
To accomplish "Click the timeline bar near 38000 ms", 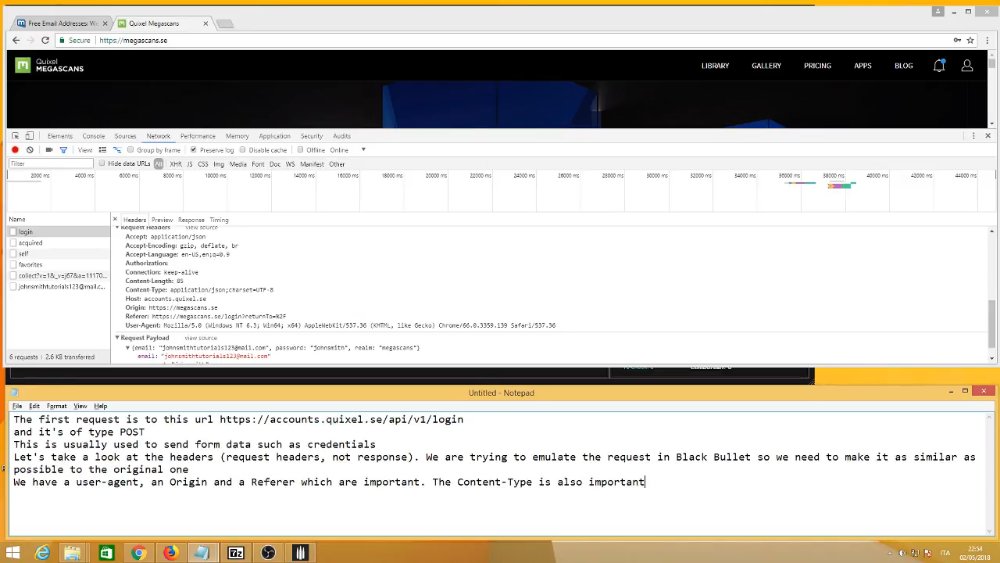I will coord(839,186).
